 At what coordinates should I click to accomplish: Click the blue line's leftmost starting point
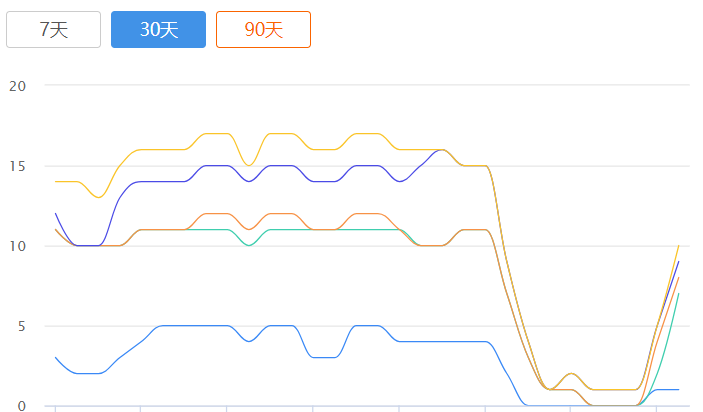click(x=56, y=357)
